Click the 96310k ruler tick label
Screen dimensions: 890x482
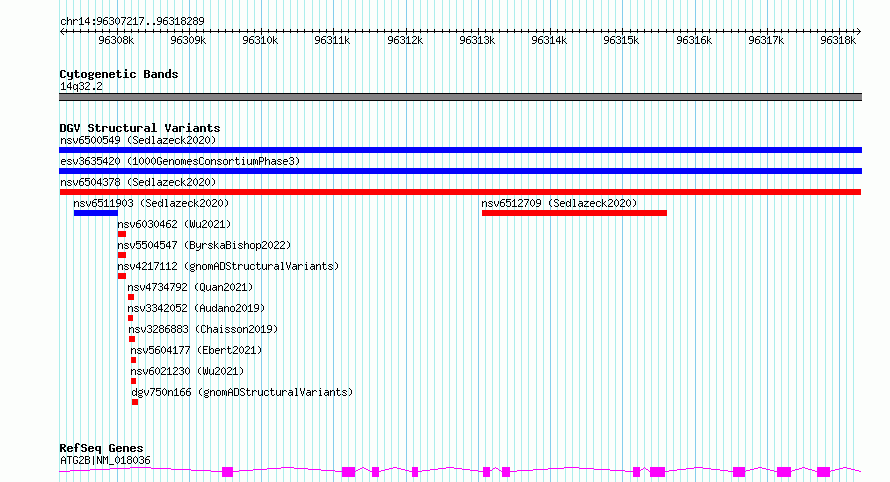261,40
